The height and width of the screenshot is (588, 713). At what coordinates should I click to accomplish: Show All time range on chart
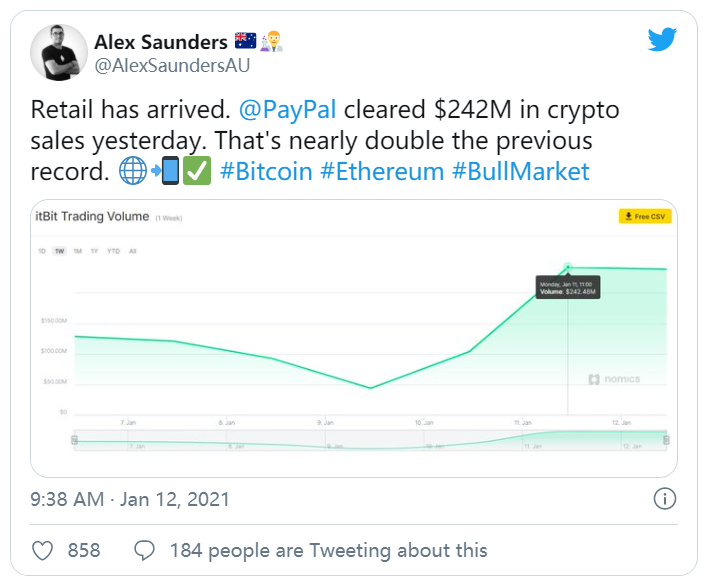(x=132, y=251)
